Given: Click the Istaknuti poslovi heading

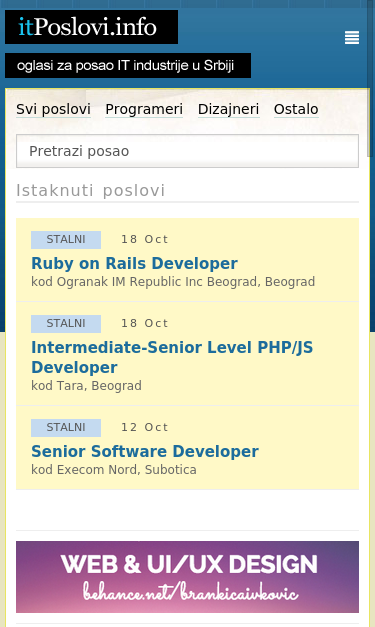Looking at the screenshot, I should coord(90,191).
